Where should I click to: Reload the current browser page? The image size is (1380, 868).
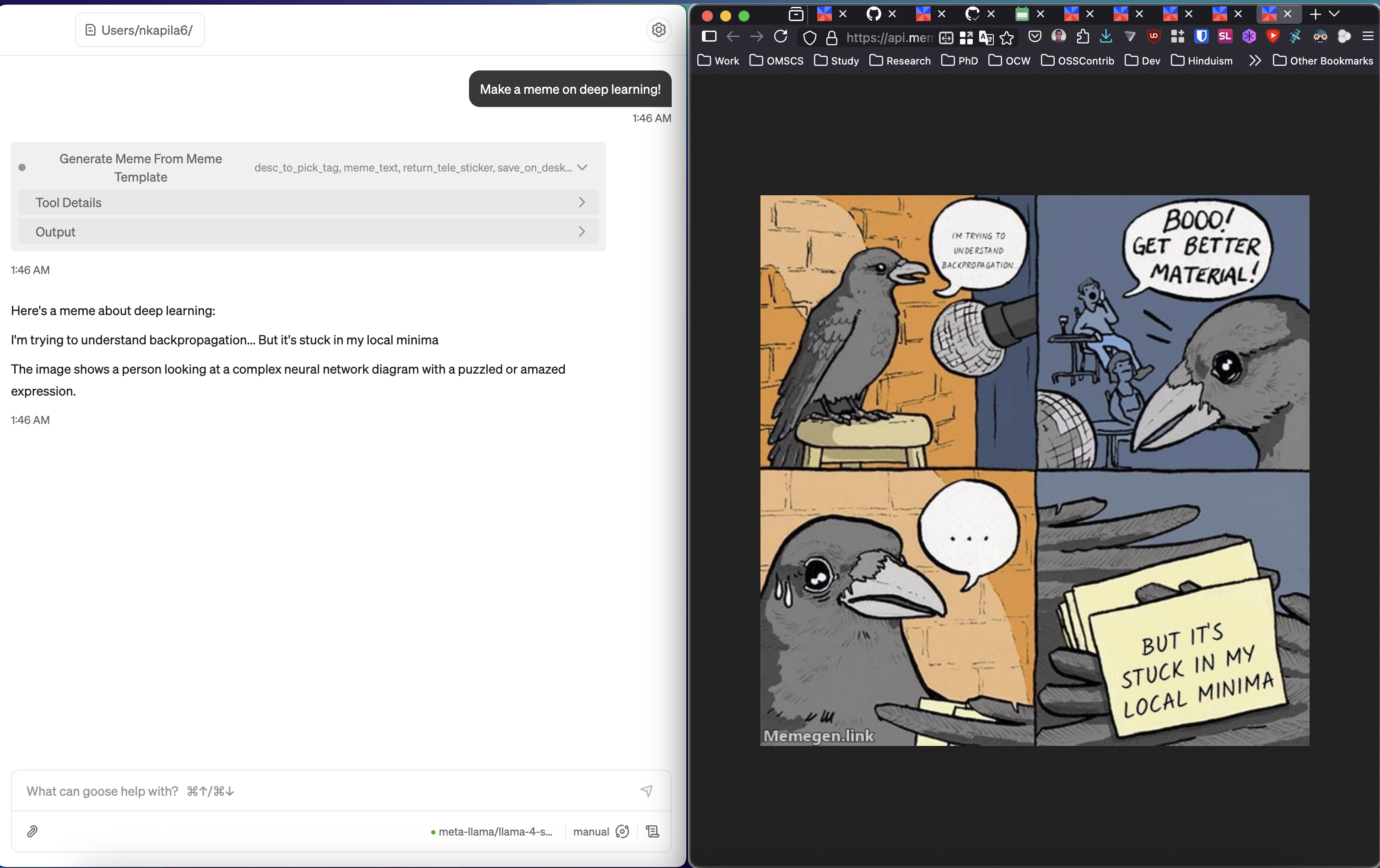pyautogui.click(x=781, y=37)
